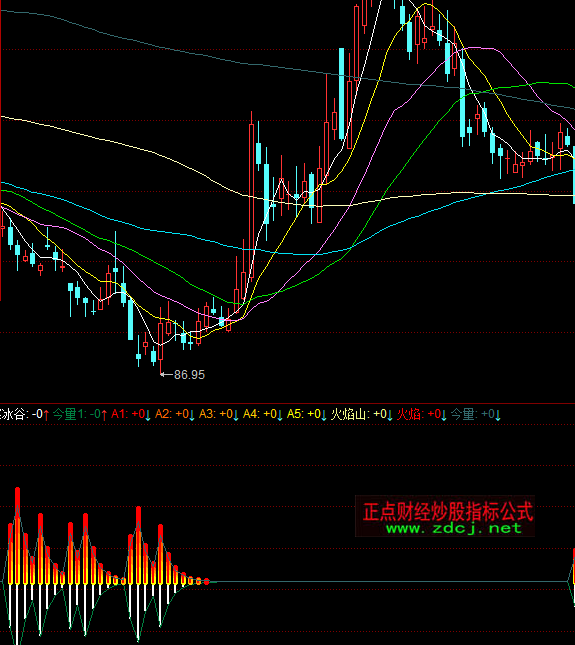
Task: Select the 冰谷 indicator label
Action: pos(13,414)
